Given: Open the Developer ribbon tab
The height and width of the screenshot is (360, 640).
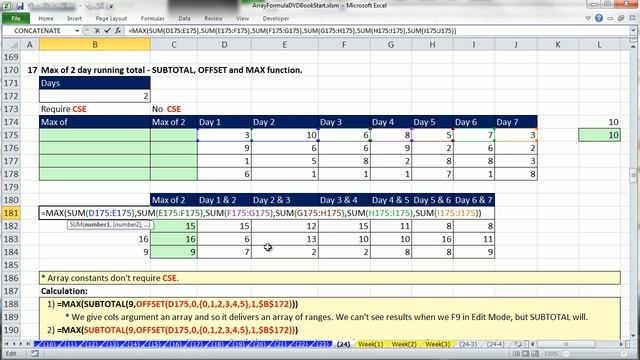Looking at the screenshot, I should point(276,18).
